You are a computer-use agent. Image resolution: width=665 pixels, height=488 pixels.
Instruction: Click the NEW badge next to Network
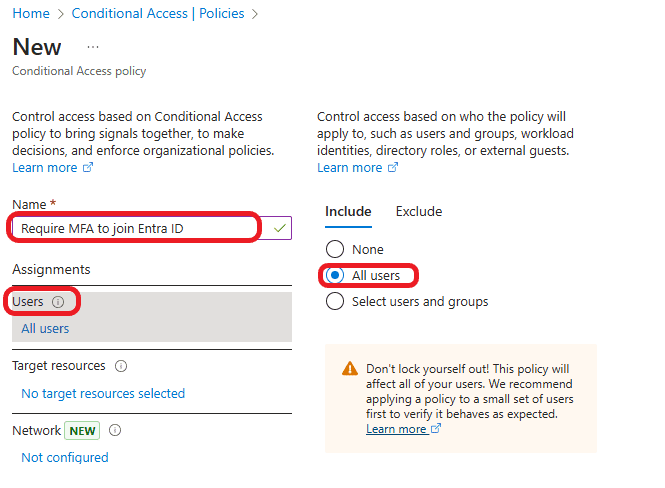pos(81,430)
